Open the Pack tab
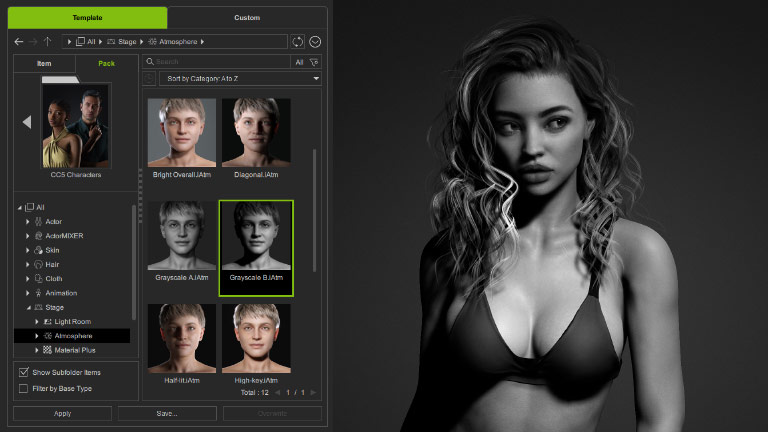The image size is (768, 432). point(106,64)
